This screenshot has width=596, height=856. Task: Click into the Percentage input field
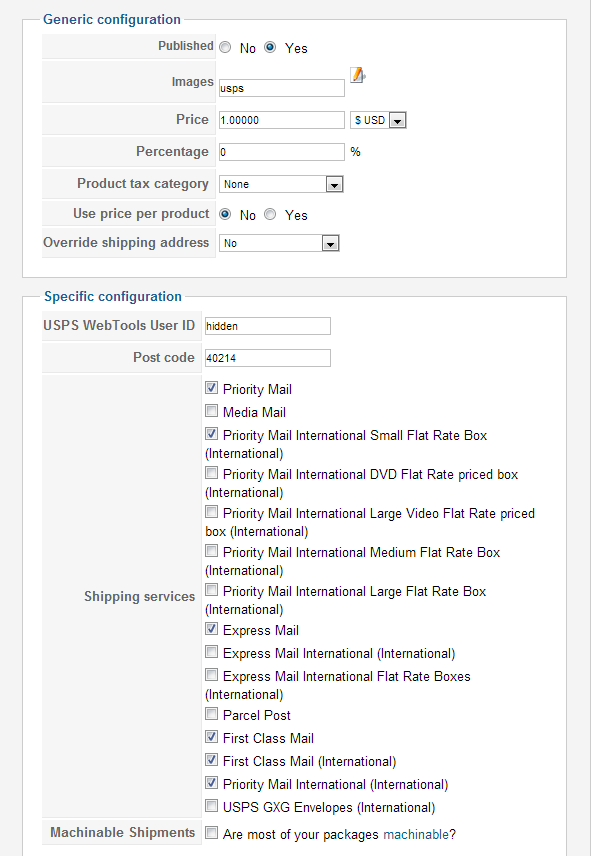(282, 152)
